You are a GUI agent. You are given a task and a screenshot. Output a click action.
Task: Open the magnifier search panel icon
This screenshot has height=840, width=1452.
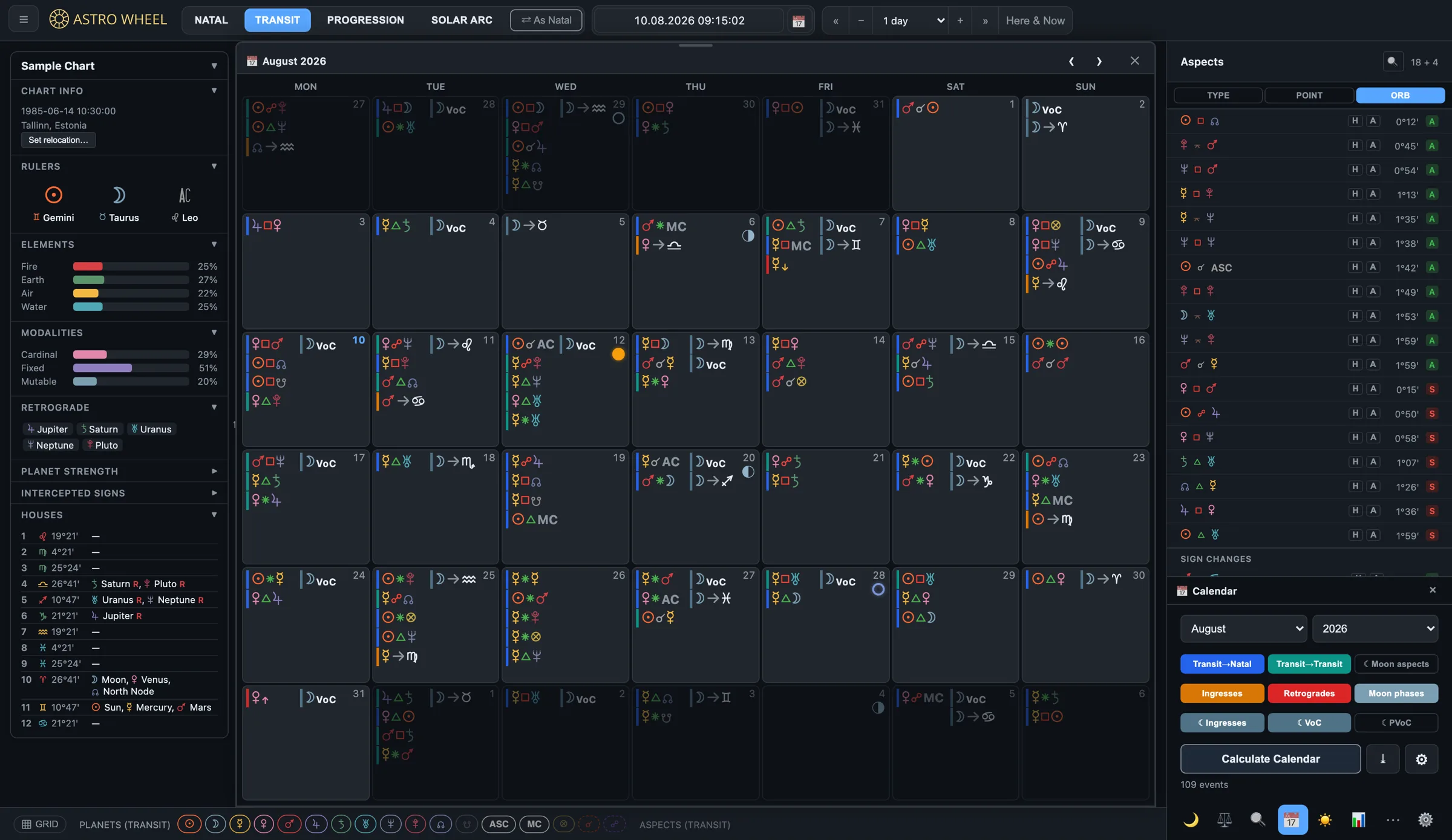[x=1257, y=819]
